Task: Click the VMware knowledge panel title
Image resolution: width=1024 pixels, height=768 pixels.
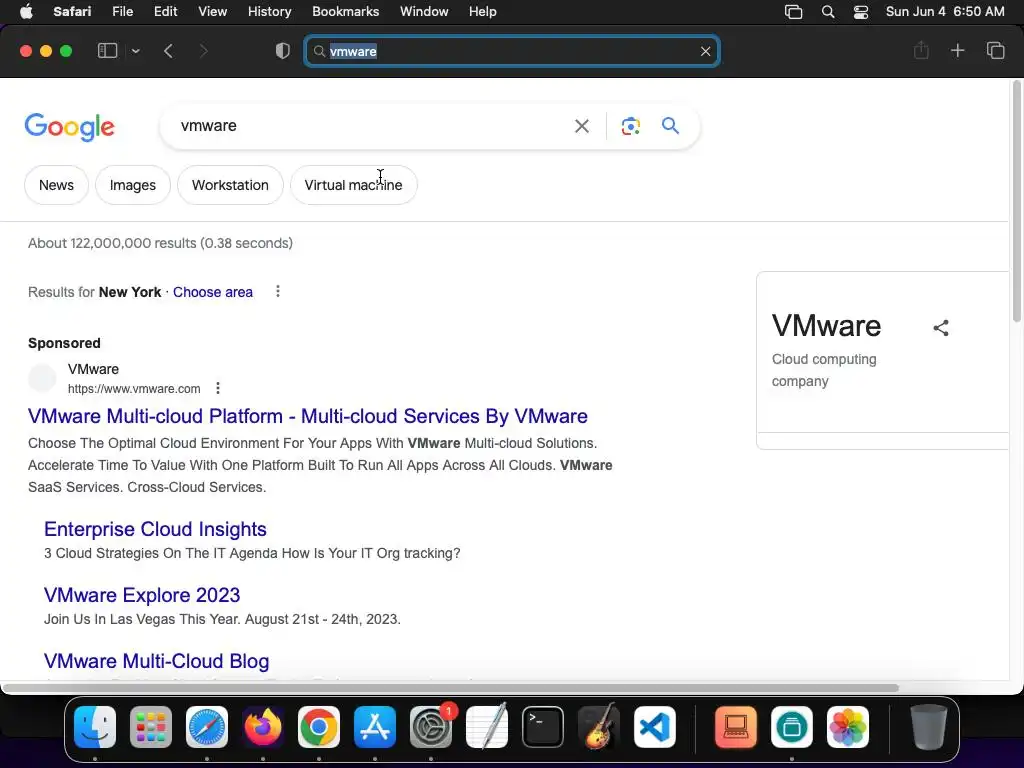Action: [x=826, y=326]
